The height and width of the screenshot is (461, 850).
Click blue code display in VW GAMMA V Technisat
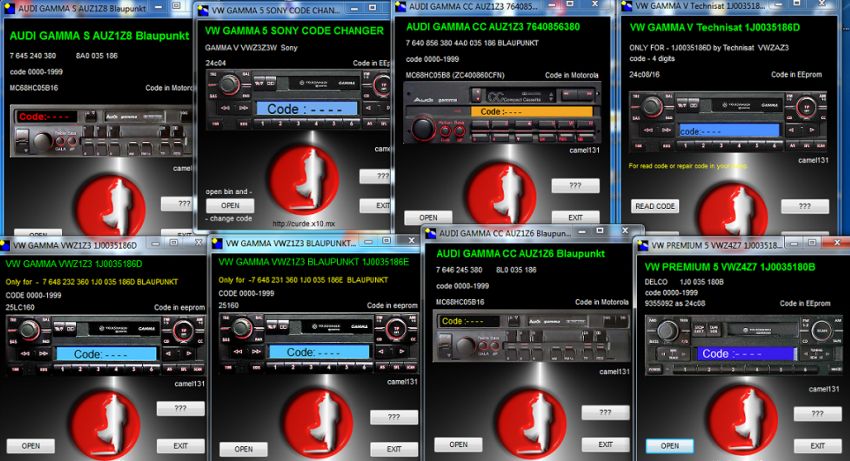click(x=729, y=131)
